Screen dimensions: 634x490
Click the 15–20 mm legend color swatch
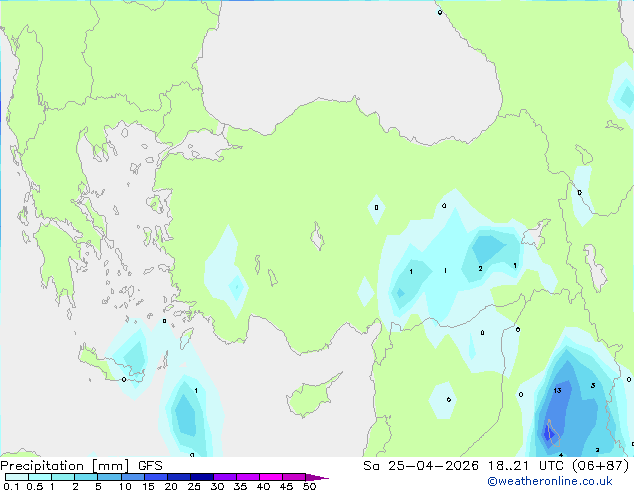155,477
